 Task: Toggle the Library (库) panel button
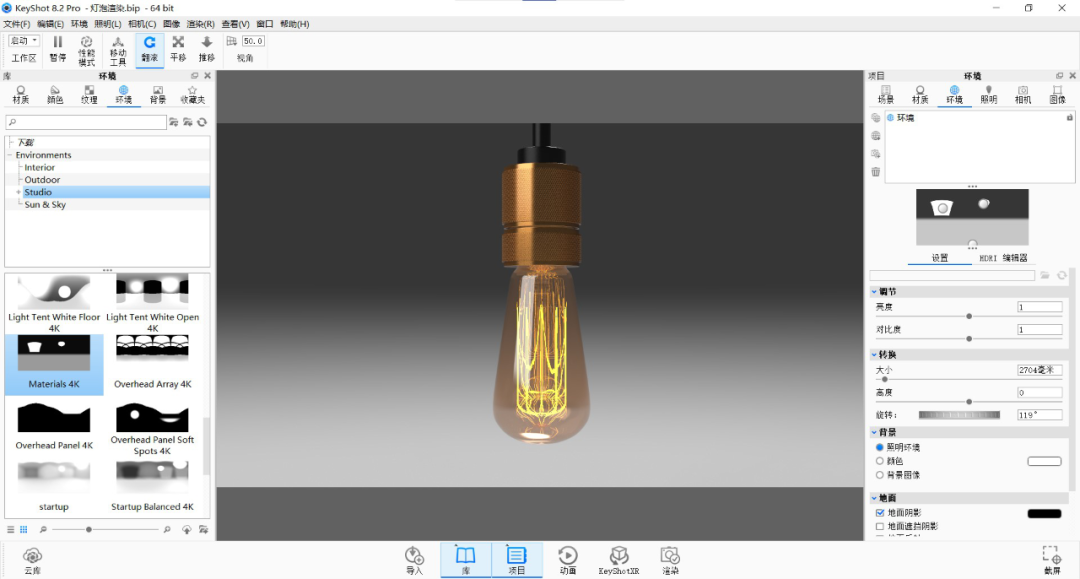tap(466, 560)
